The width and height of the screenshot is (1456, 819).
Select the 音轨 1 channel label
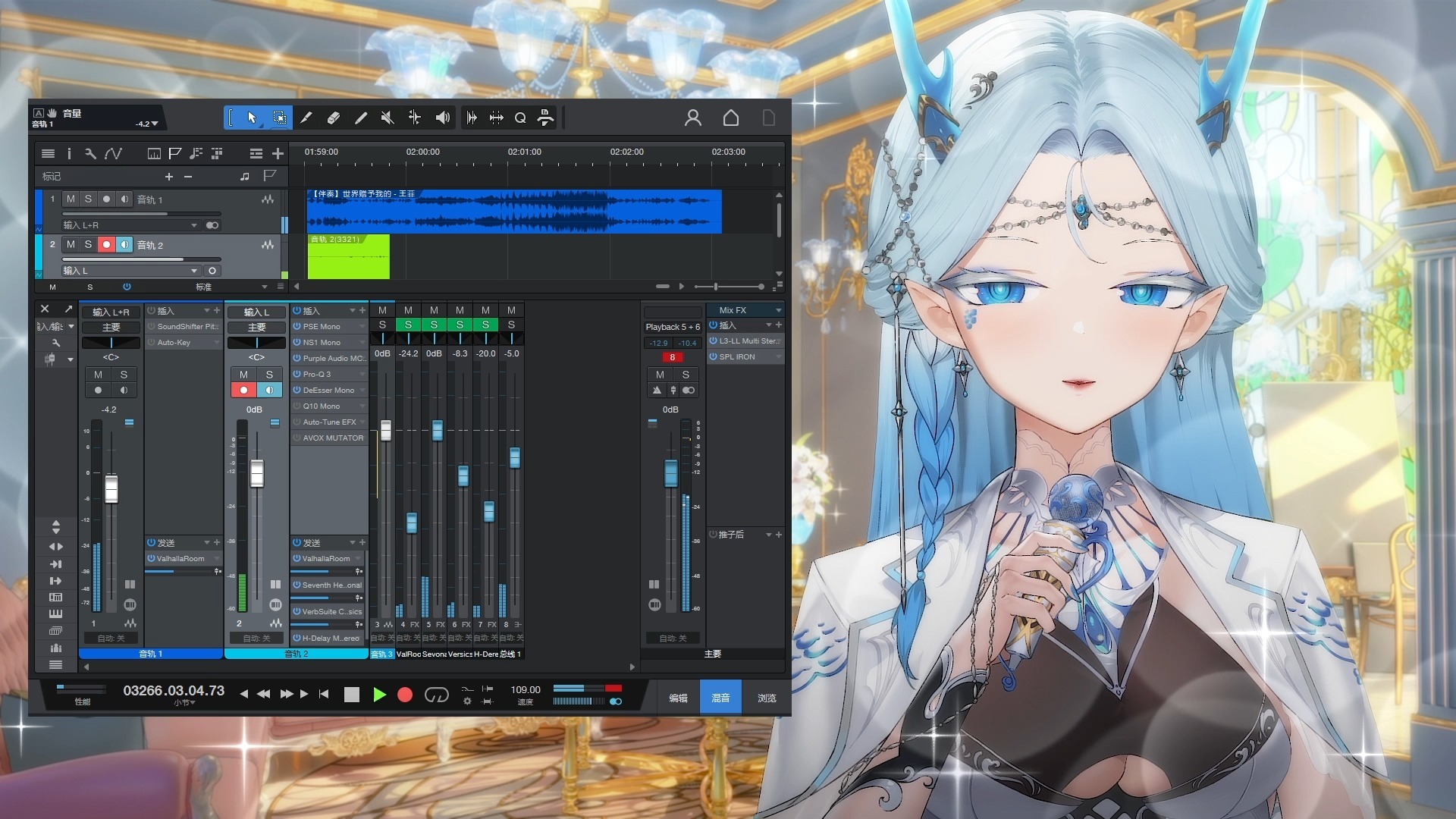(150, 654)
